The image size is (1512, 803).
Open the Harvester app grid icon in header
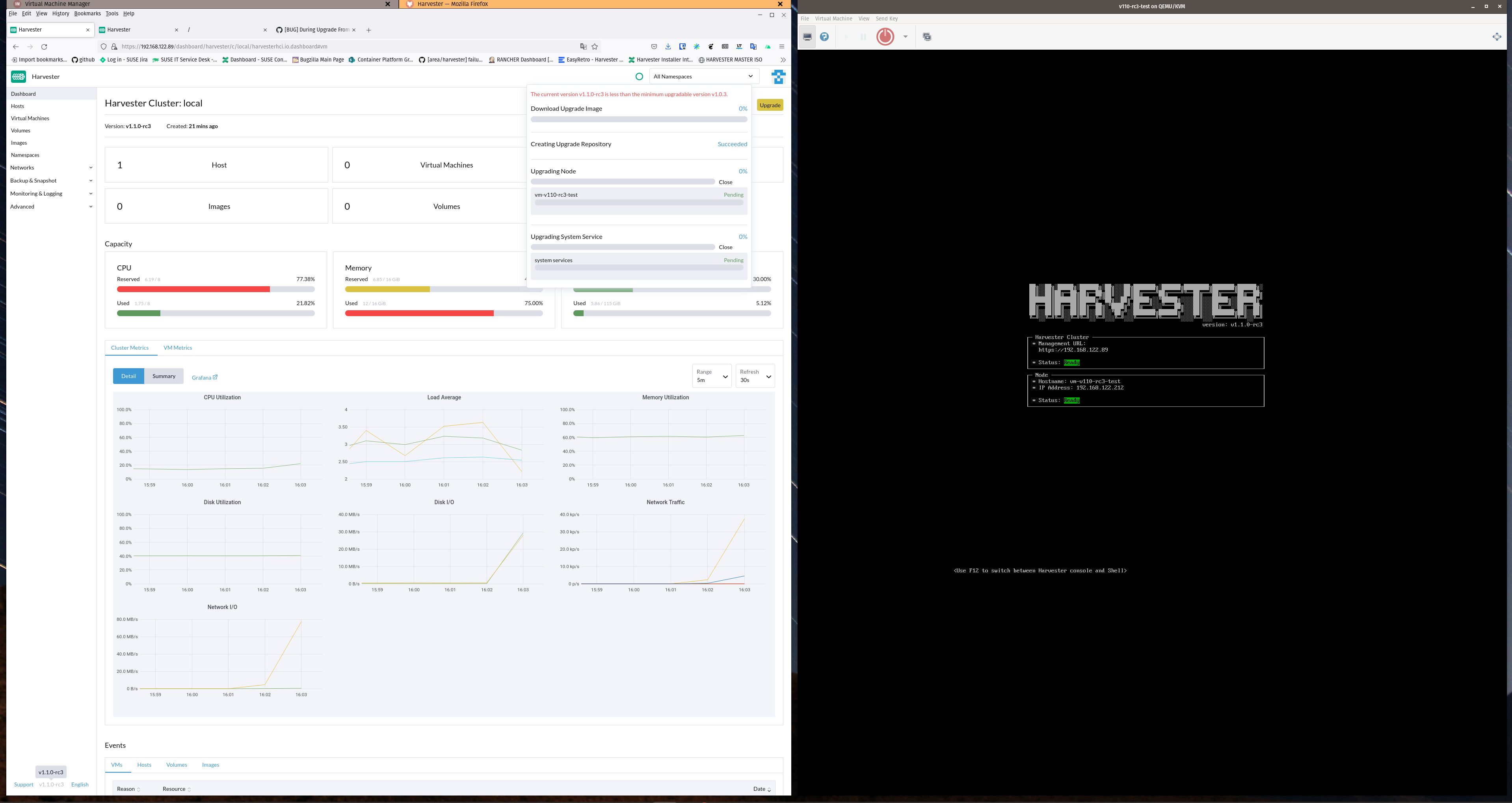(x=778, y=76)
